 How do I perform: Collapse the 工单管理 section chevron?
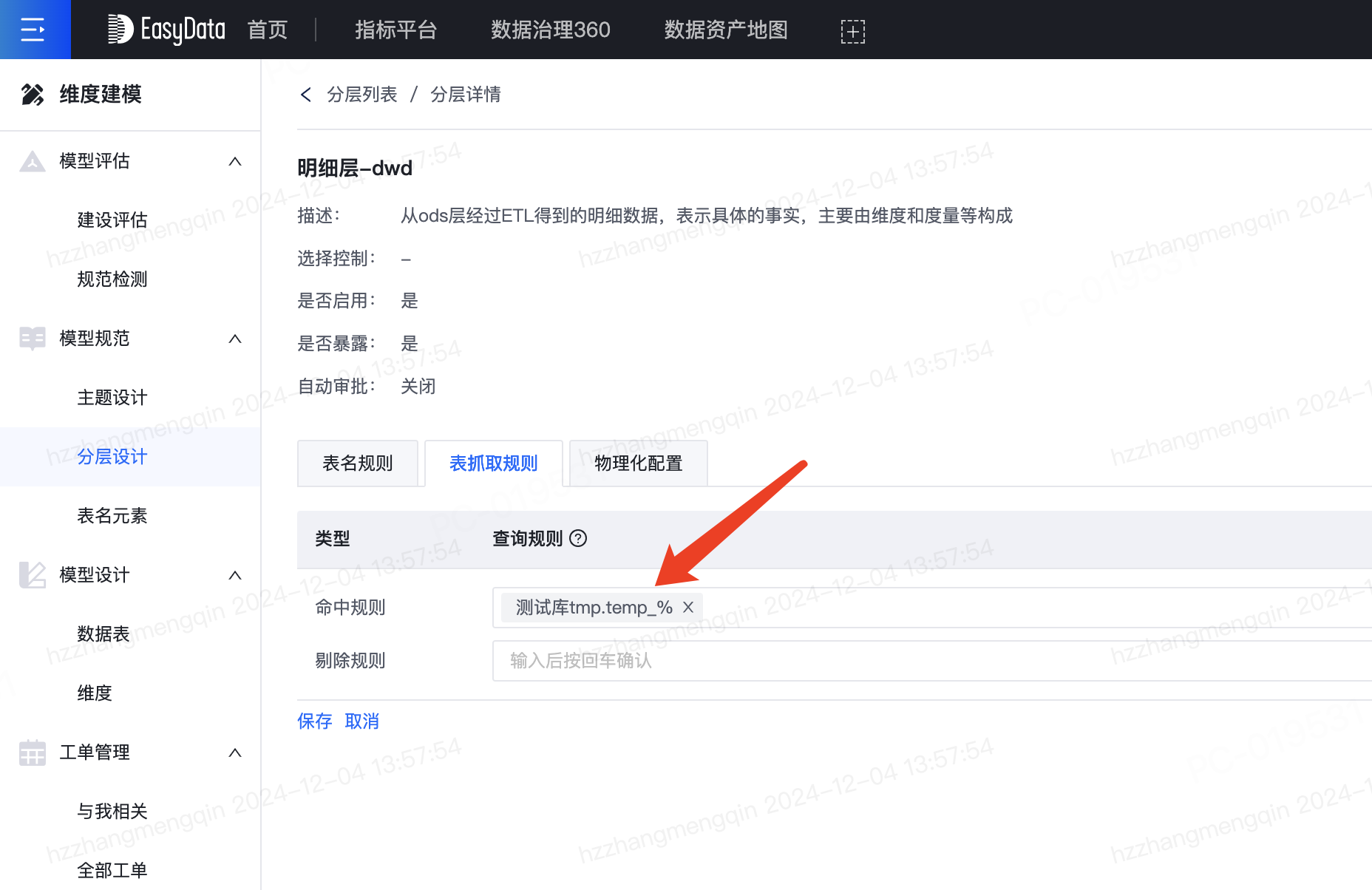[x=235, y=753]
